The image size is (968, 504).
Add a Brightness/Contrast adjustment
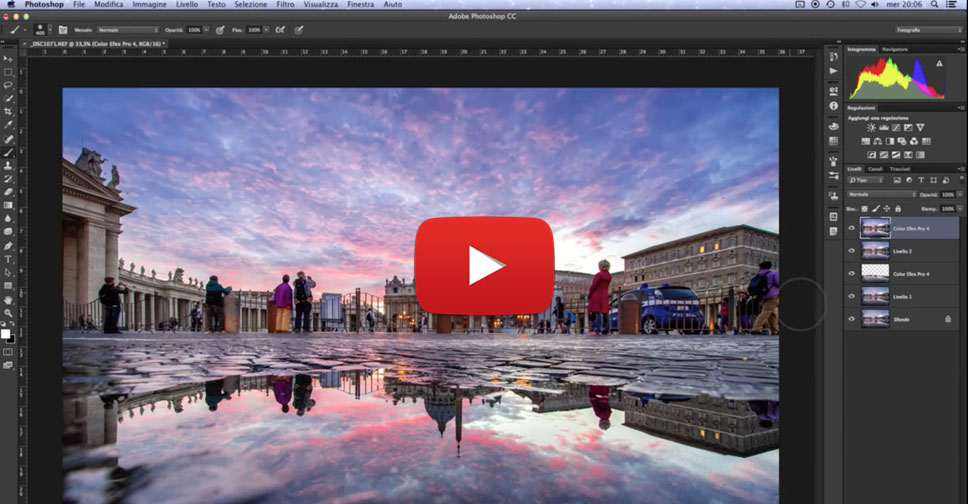point(871,128)
